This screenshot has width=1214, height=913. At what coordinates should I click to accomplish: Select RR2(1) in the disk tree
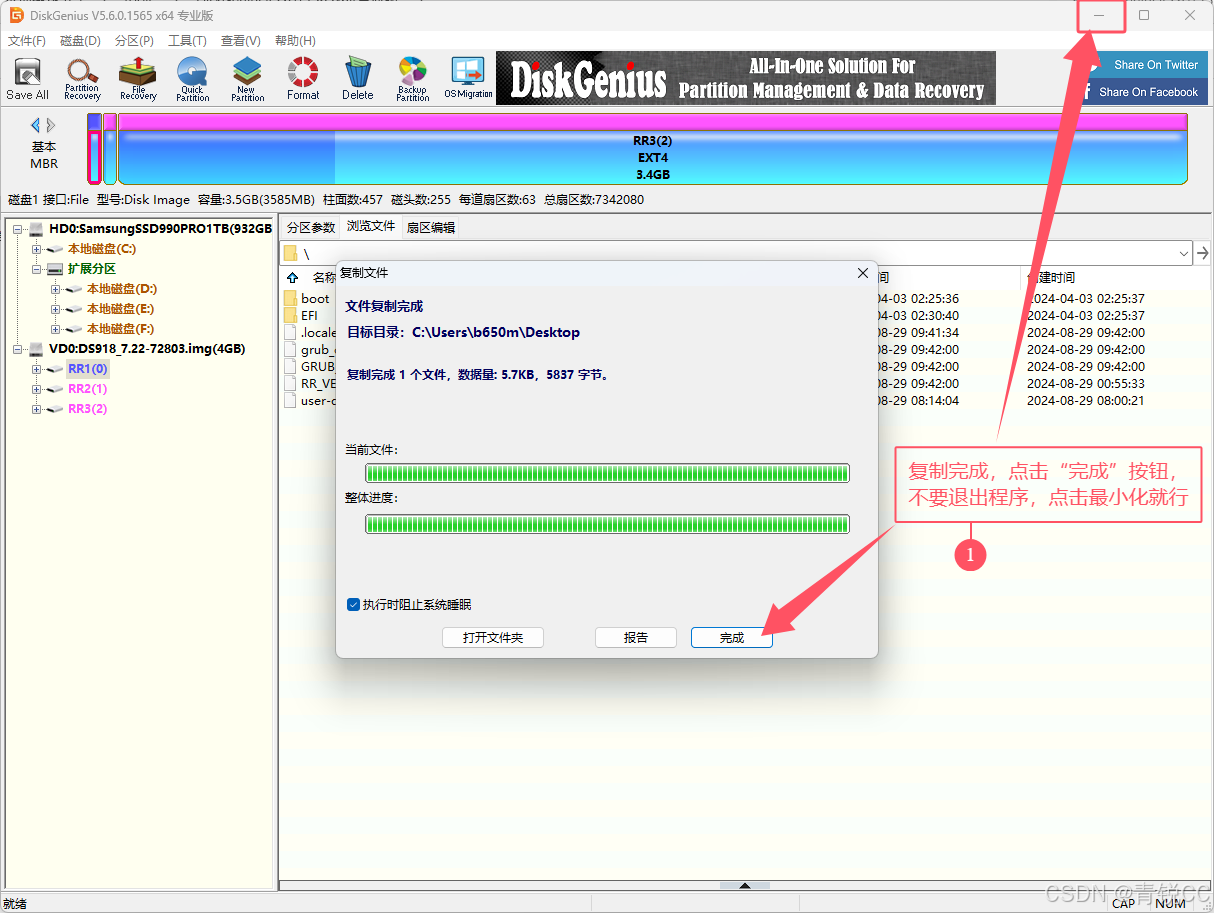coord(87,389)
